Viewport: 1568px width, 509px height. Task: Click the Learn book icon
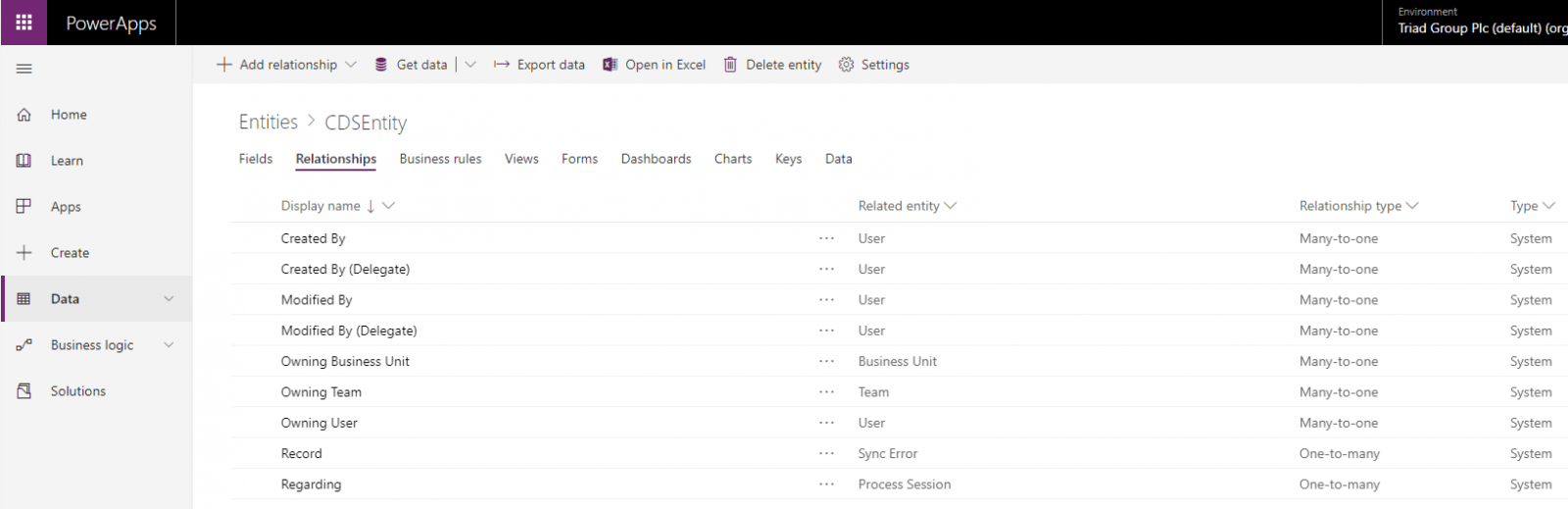point(24,161)
